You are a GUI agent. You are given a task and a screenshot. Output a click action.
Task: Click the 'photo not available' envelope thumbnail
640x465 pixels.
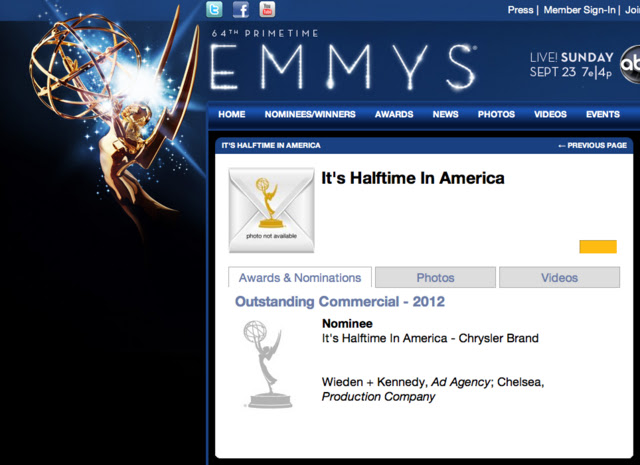click(x=271, y=210)
